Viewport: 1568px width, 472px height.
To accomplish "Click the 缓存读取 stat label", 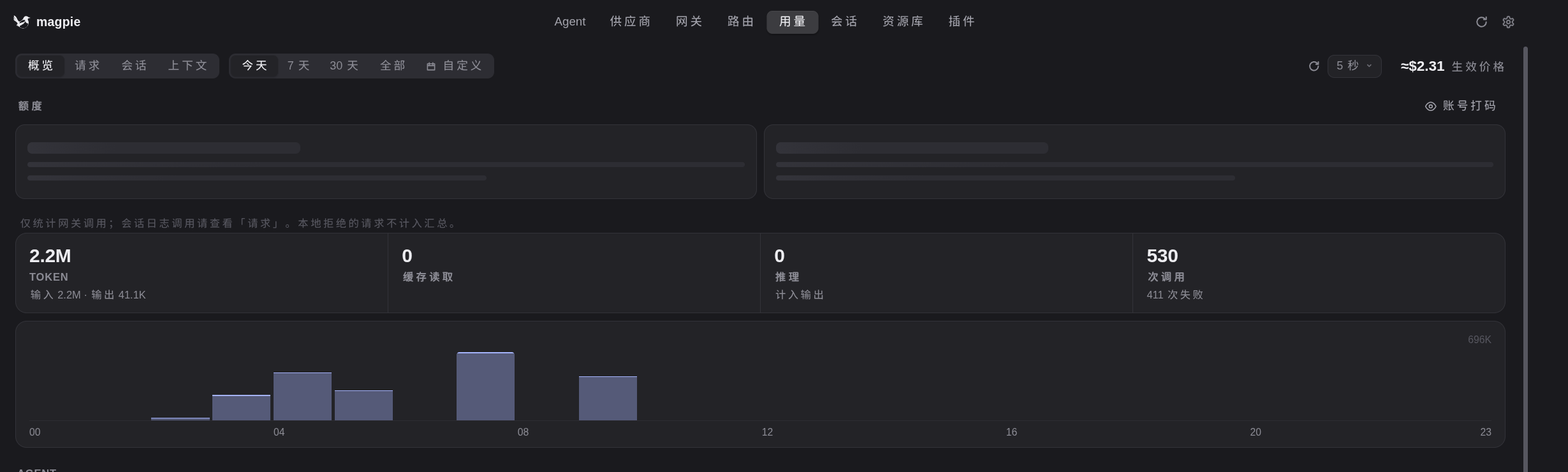I will [x=428, y=277].
